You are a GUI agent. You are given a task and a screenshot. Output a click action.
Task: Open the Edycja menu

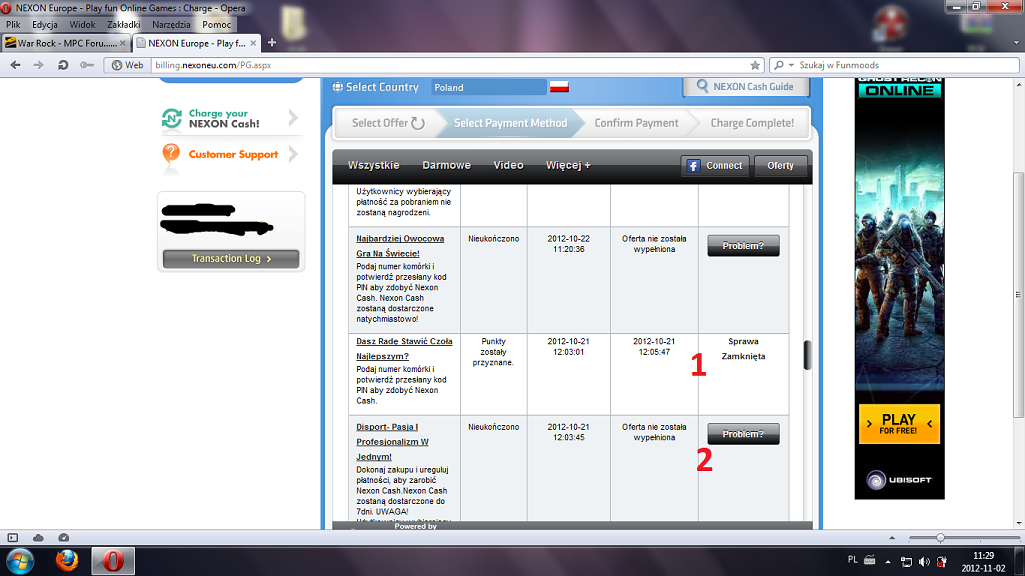click(44, 25)
